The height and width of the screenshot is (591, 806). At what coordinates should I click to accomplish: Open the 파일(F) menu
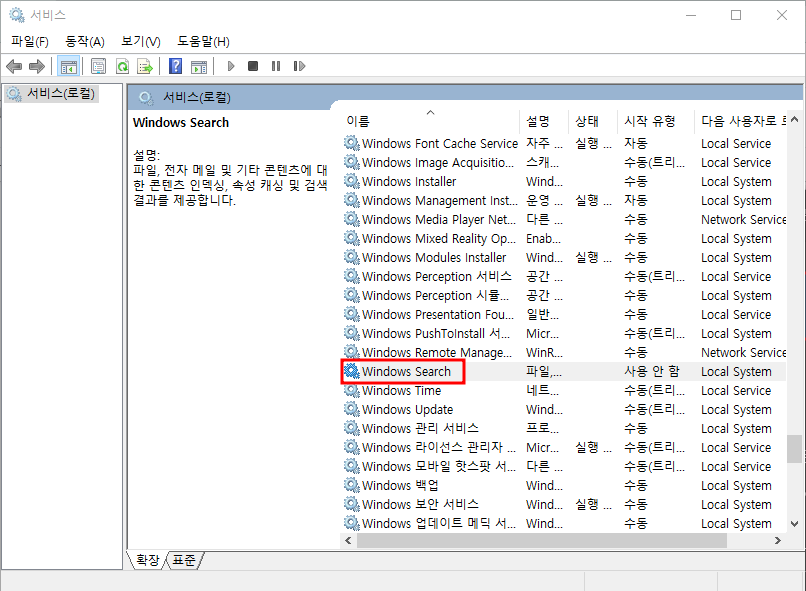(x=30, y=42)
